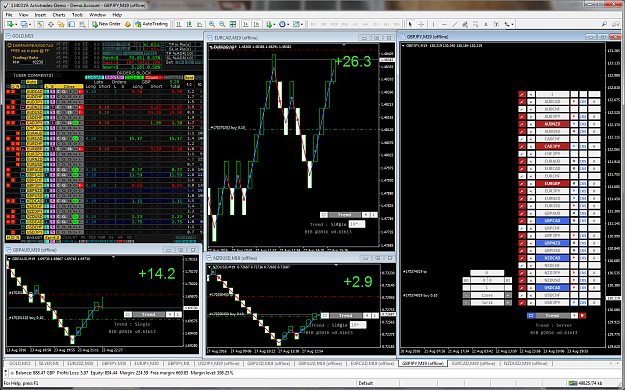Select the Cursor arrow tool

[411, 24]
